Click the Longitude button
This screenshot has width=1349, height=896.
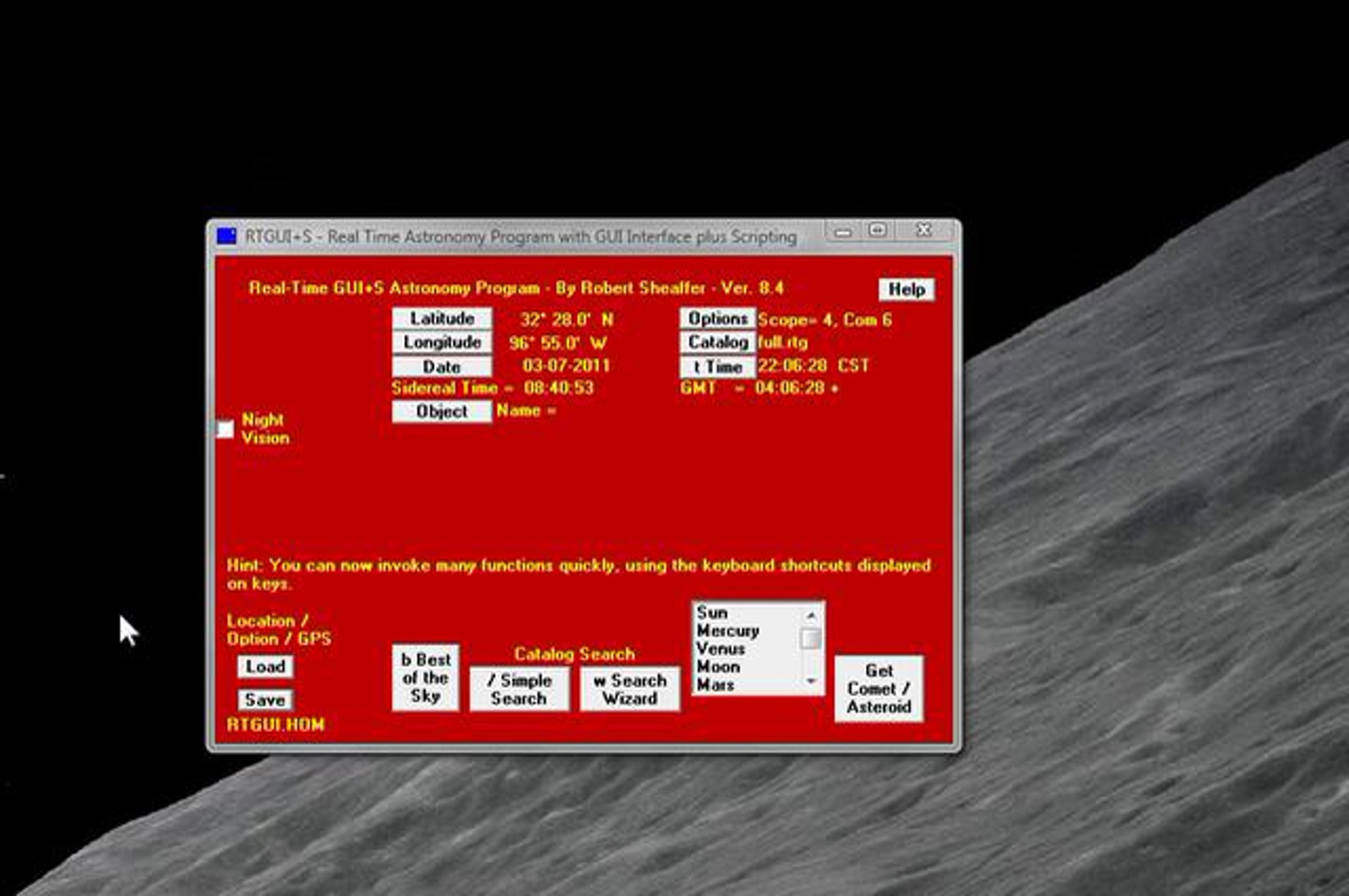[x=442, y=342]
